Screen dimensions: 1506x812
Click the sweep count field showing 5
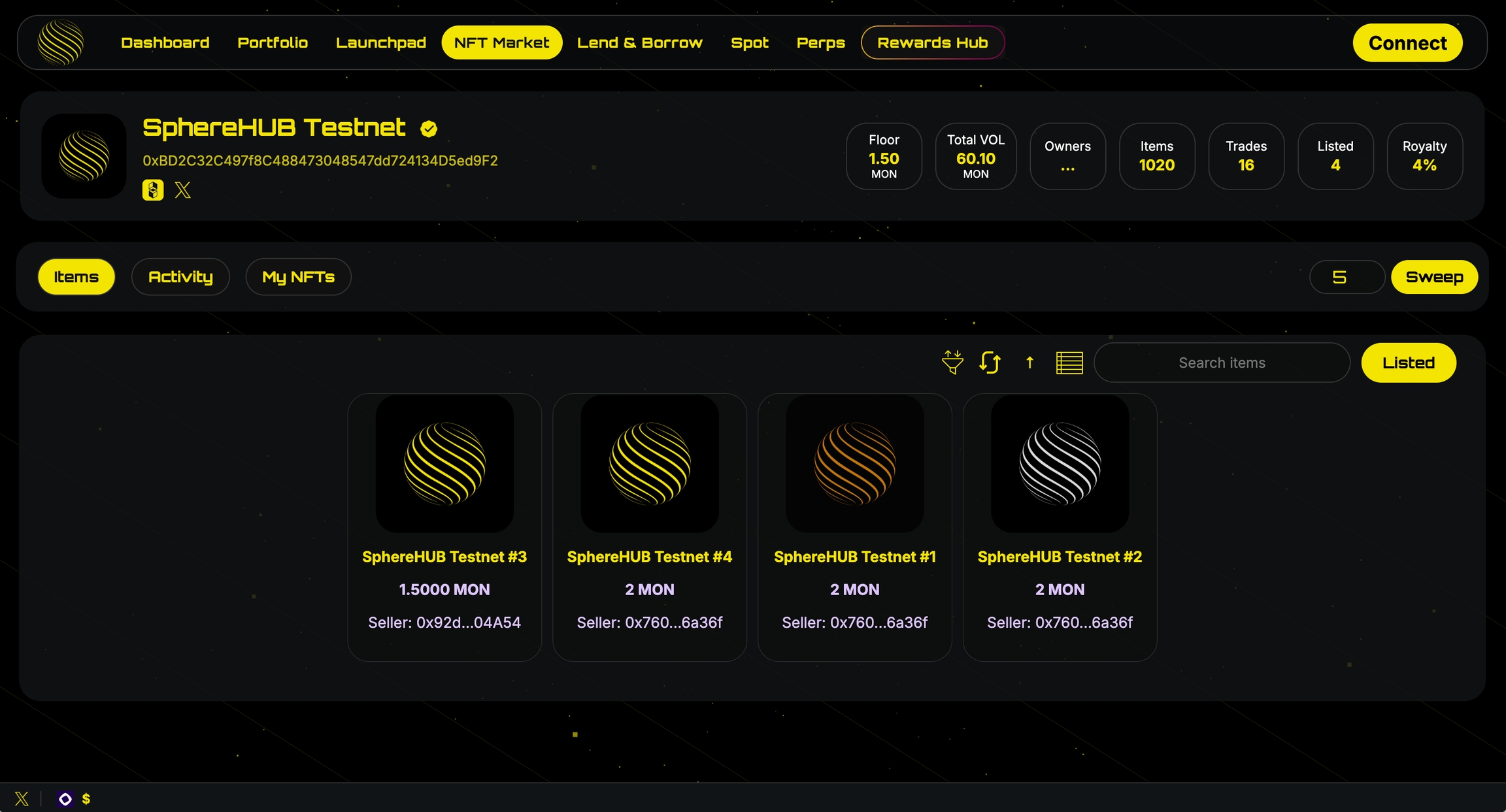pos(1346,277)
